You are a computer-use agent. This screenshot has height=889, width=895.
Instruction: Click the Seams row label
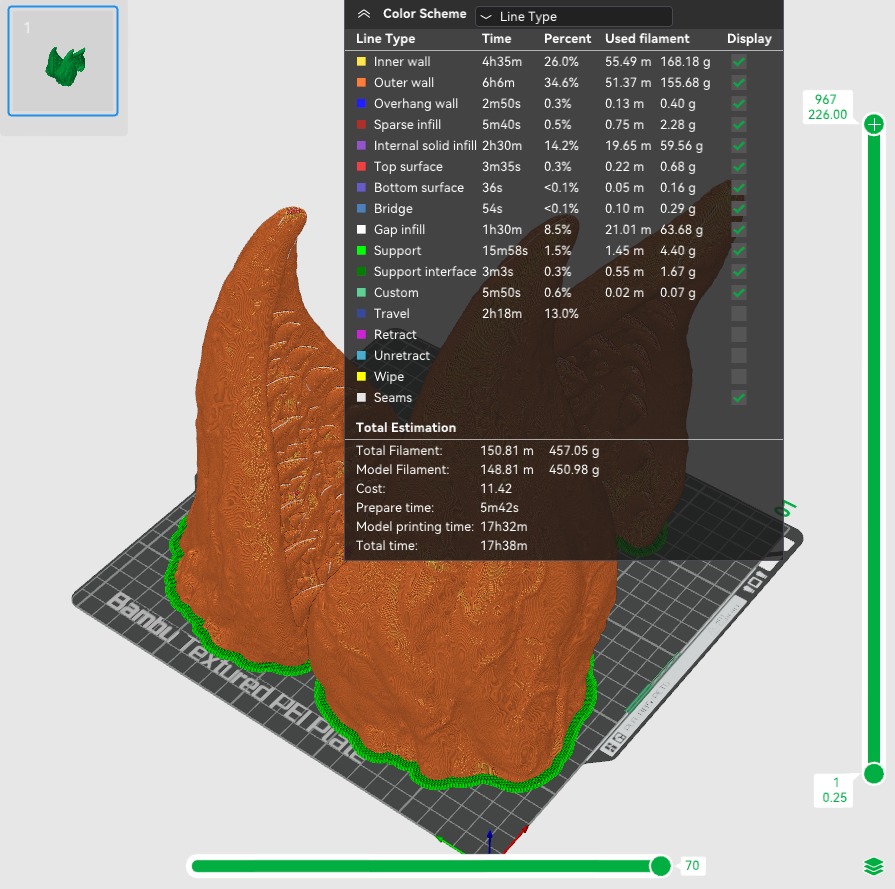(x=393, y=397)
